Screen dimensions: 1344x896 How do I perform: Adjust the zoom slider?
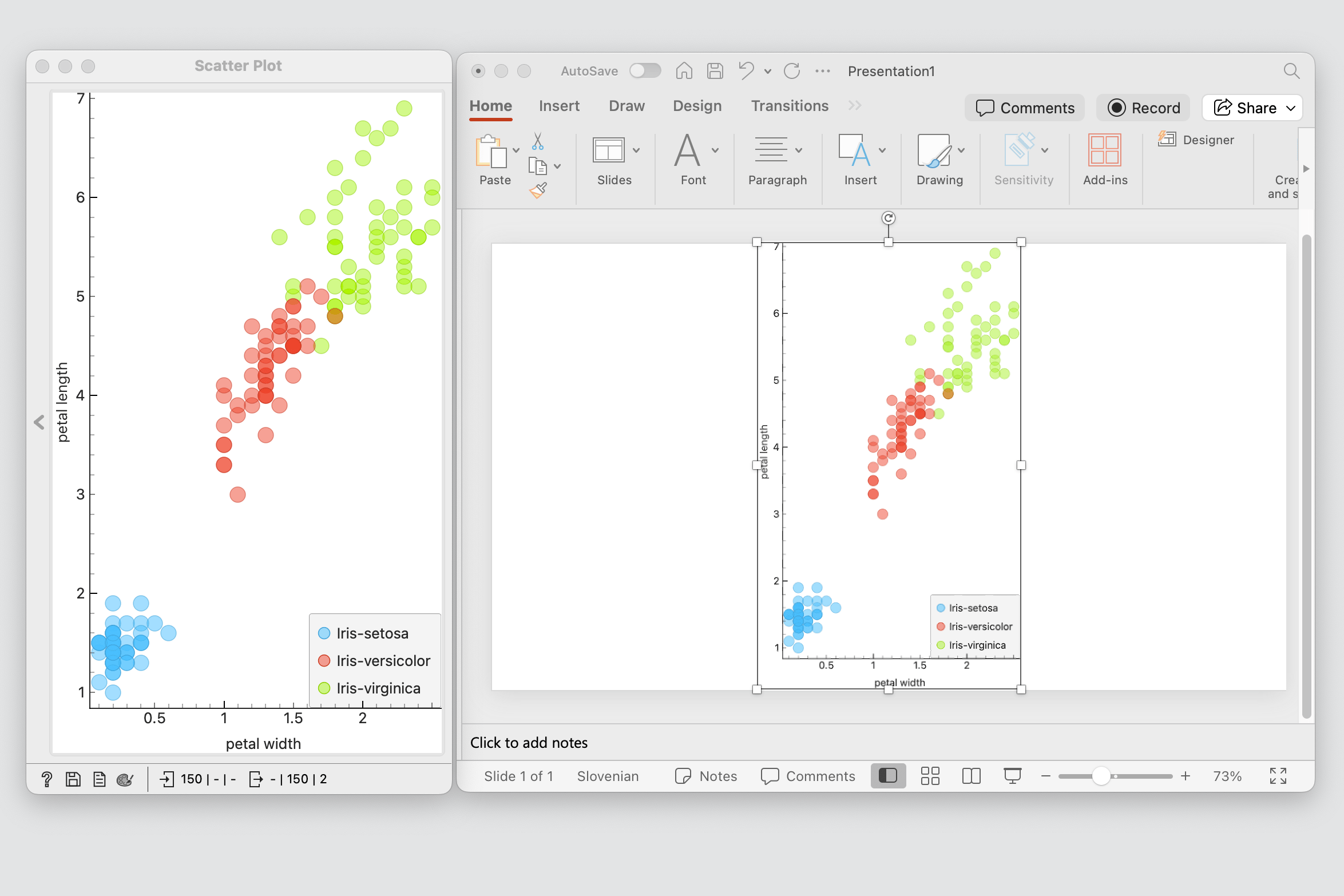coord(1101,776)
